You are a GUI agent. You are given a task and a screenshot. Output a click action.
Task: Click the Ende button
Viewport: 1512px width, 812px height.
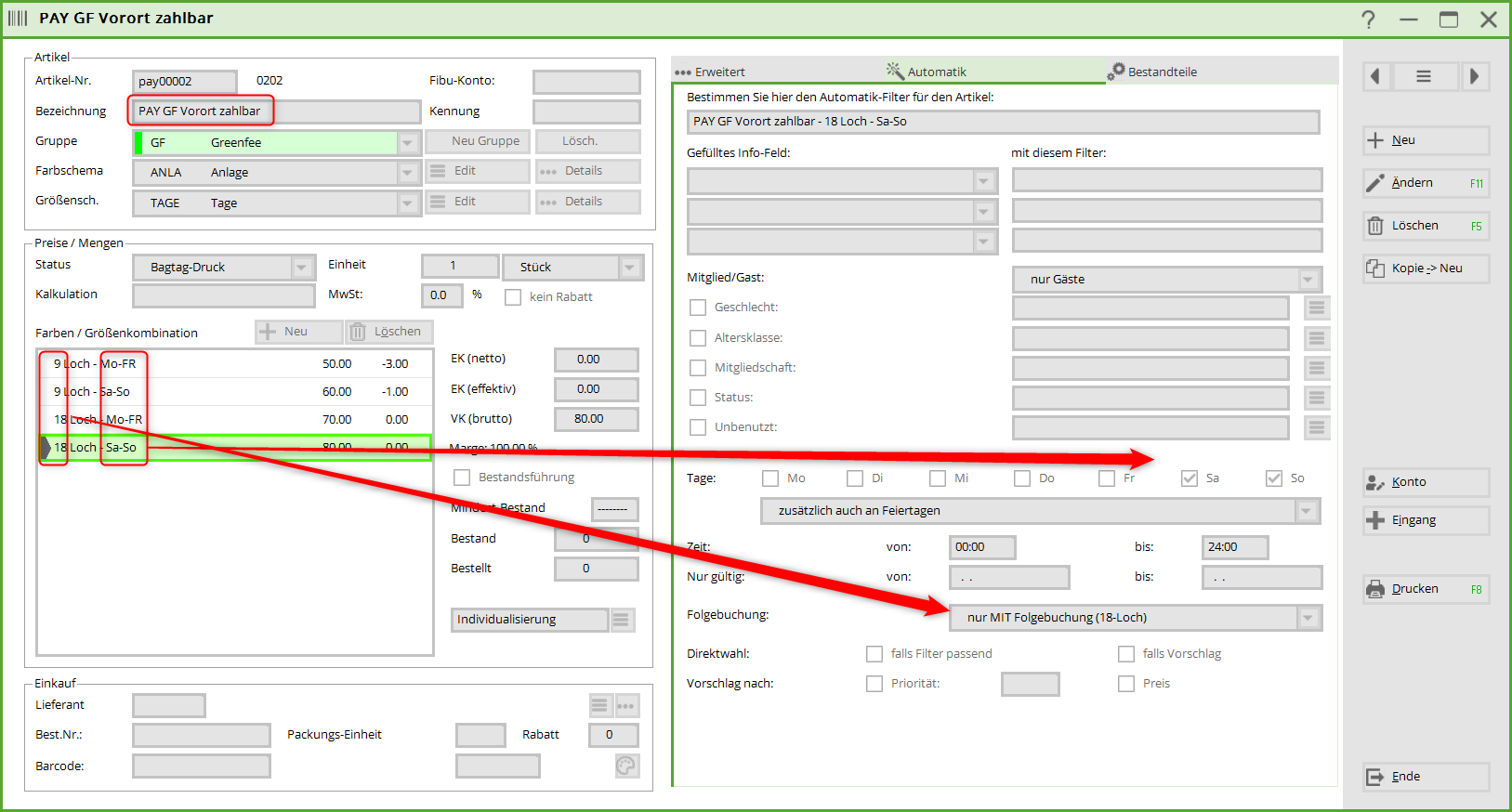tap(1426, 777)
